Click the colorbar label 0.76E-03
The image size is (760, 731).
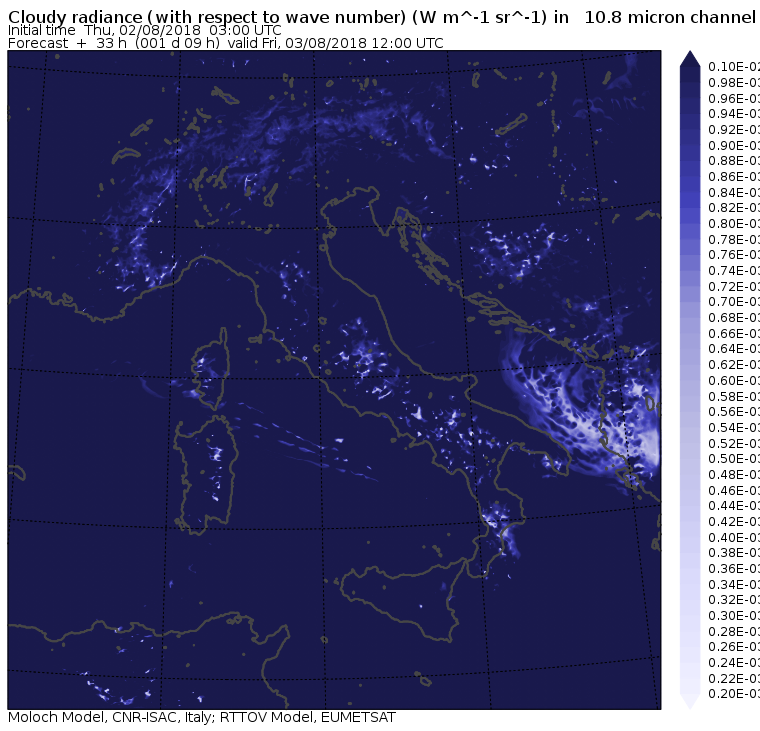[x=734, y=255]
